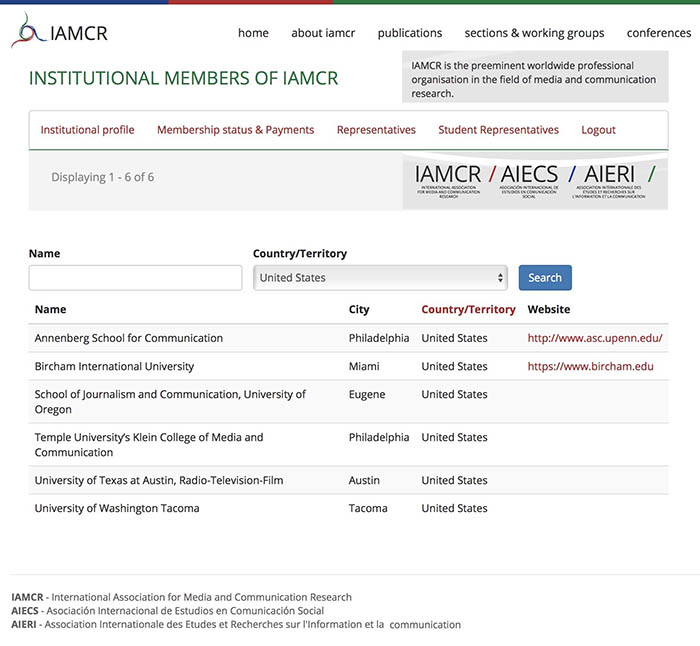Select School of Journalism, University of Oregon

coord(170,402)
